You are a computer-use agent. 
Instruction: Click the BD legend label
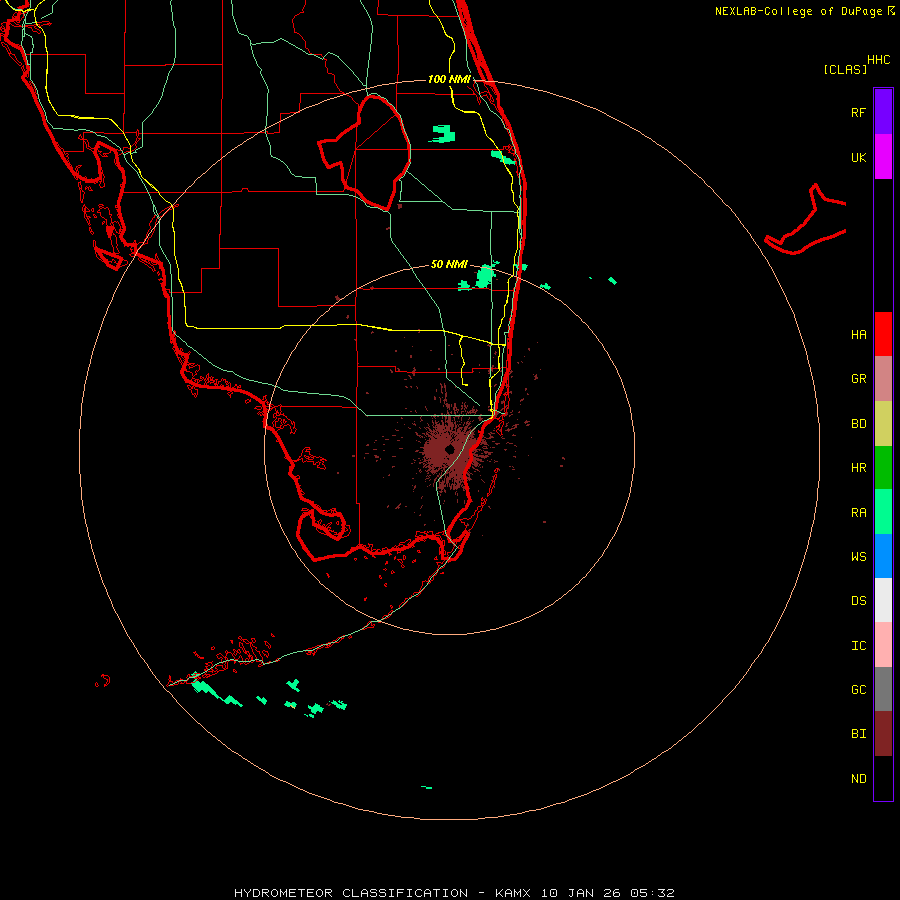858,424
